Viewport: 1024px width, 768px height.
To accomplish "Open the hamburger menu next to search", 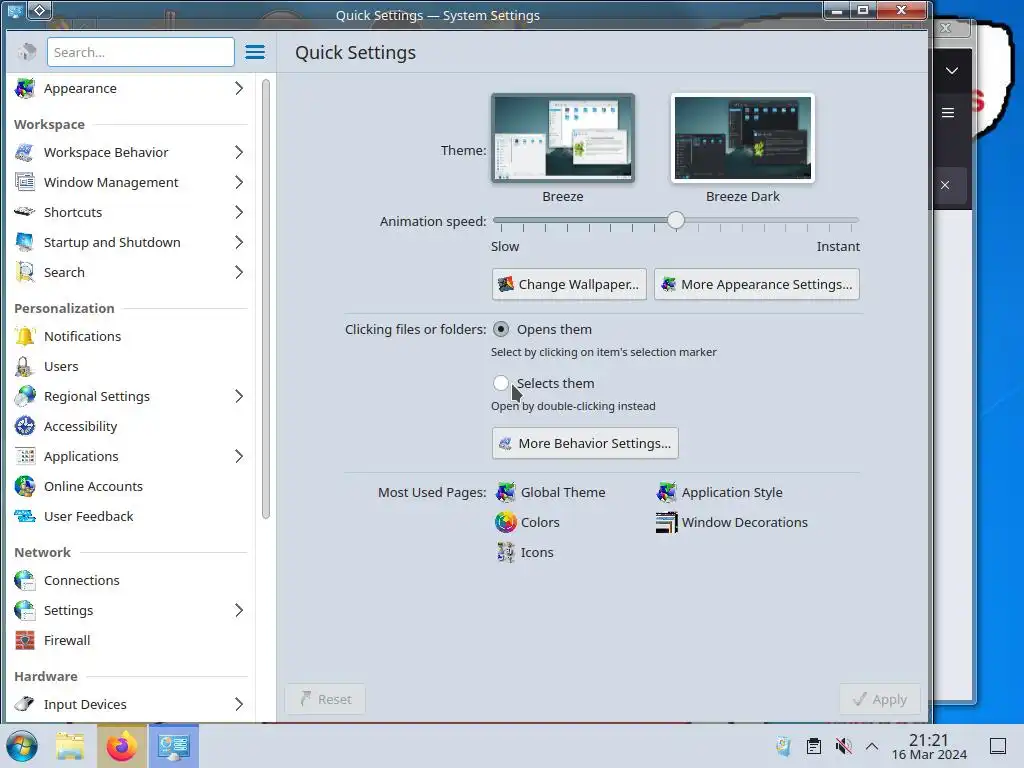I will coord(255,52).
